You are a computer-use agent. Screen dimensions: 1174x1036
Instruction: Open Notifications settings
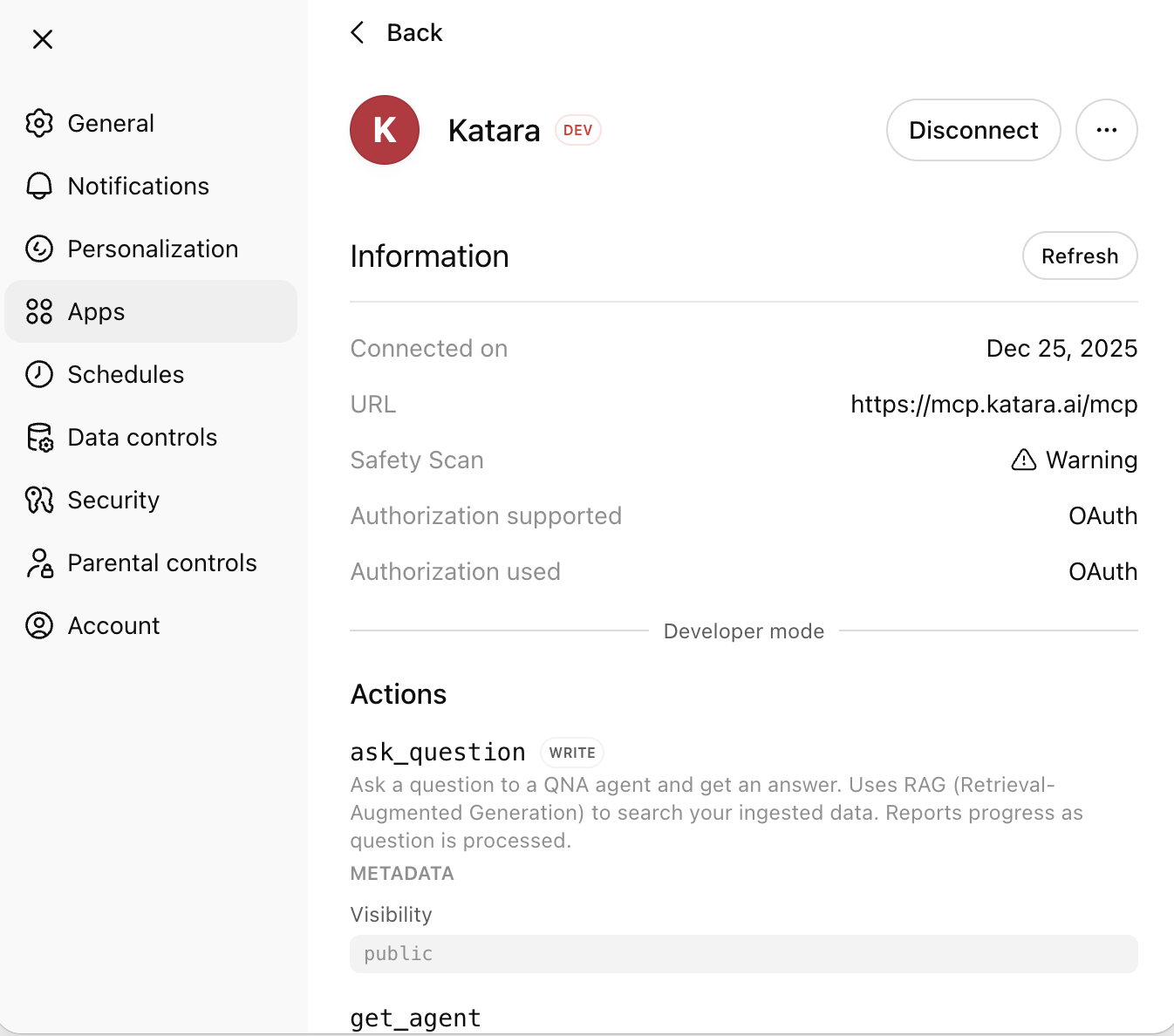point(151,186)
